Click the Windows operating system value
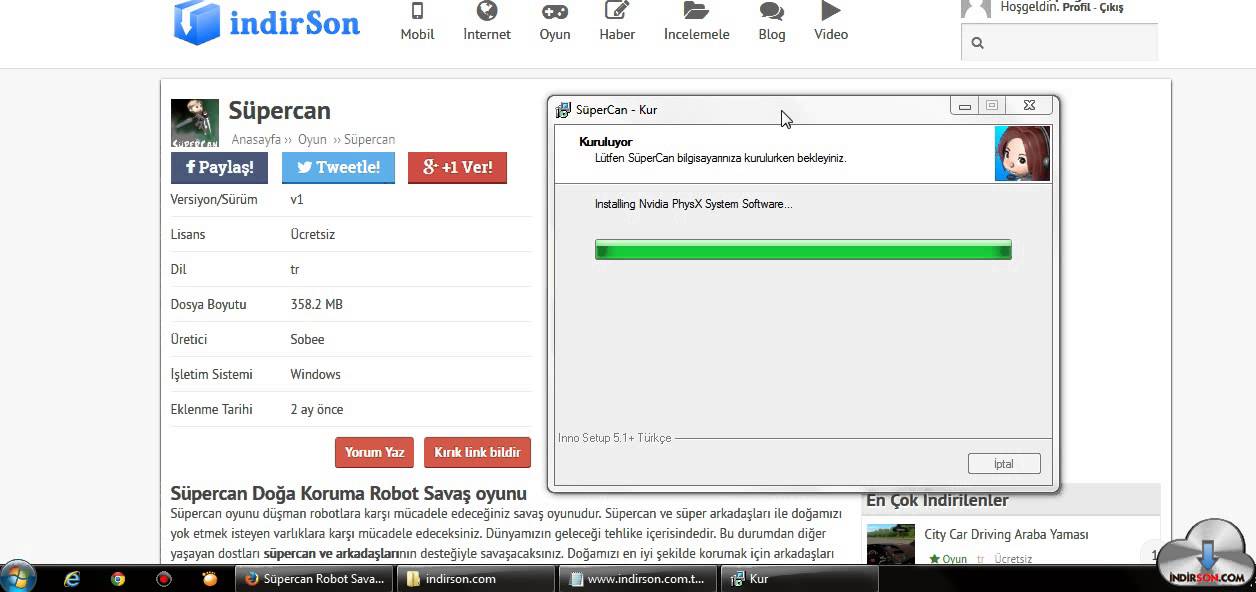This screenshot has height=592, width=1256. tap(315, 374)
